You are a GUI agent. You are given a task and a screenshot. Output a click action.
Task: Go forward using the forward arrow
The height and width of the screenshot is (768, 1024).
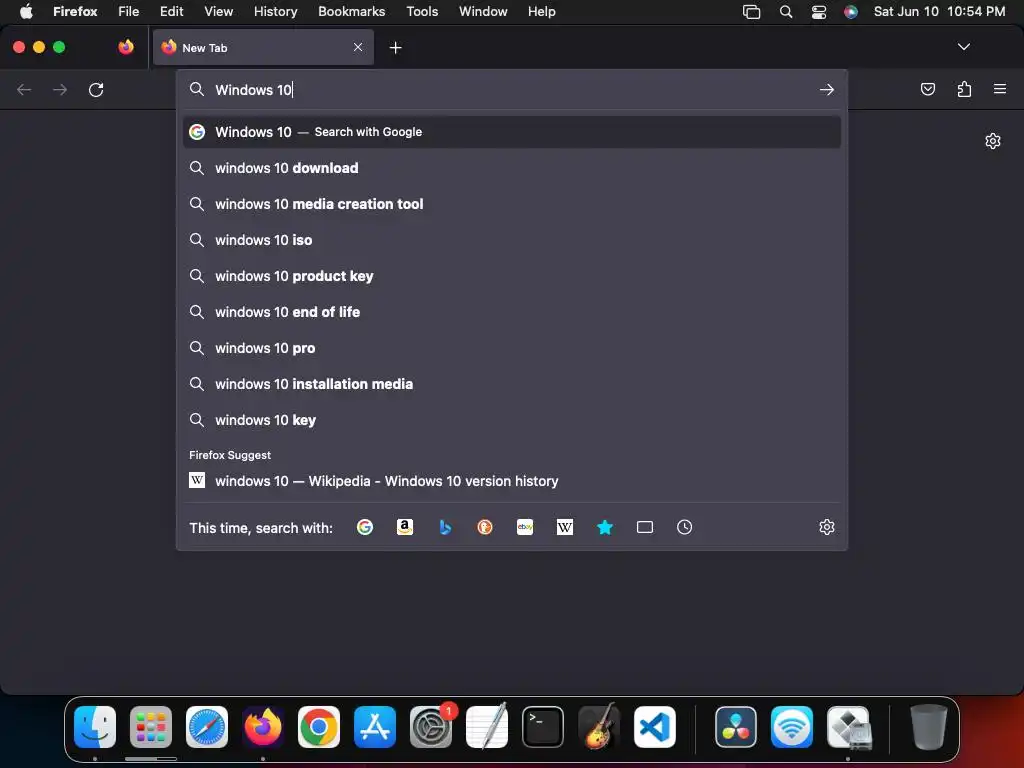pos(60,89)
